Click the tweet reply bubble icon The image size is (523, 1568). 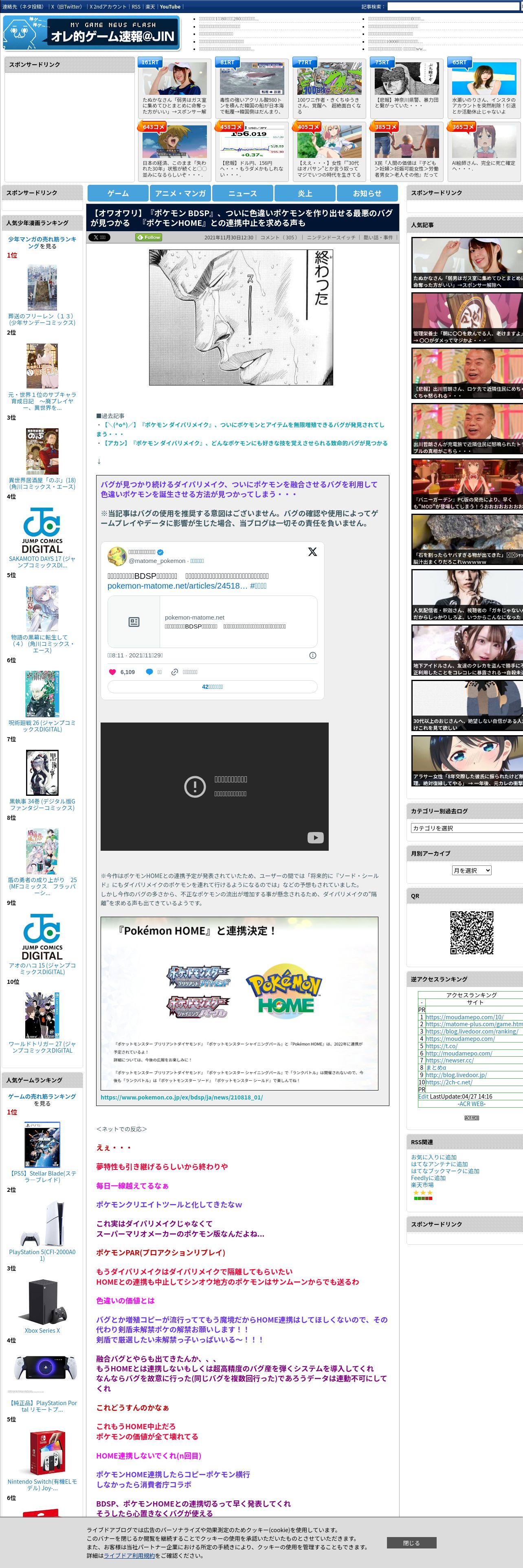tap(149, 672)
